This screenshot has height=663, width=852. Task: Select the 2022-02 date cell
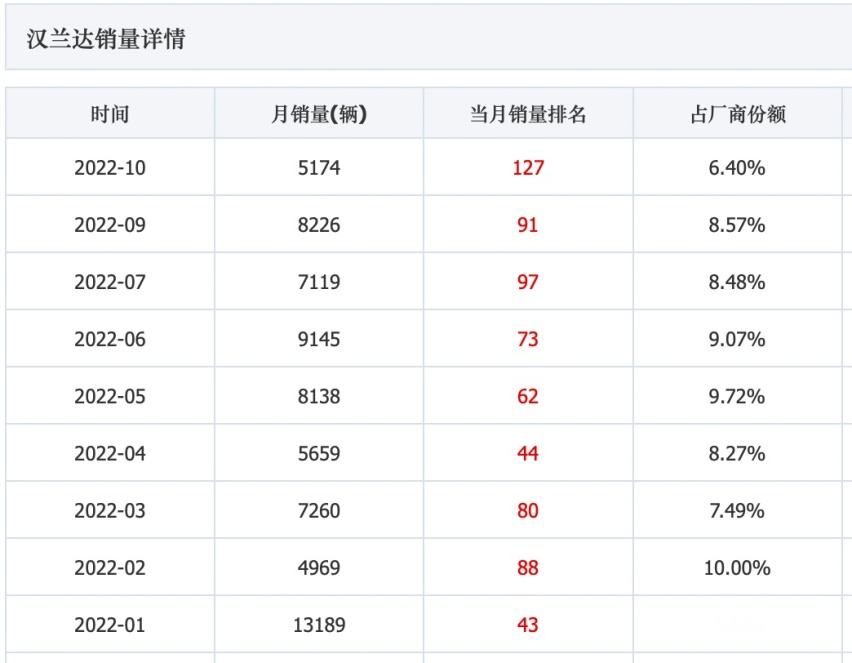[x=110, y=567]
